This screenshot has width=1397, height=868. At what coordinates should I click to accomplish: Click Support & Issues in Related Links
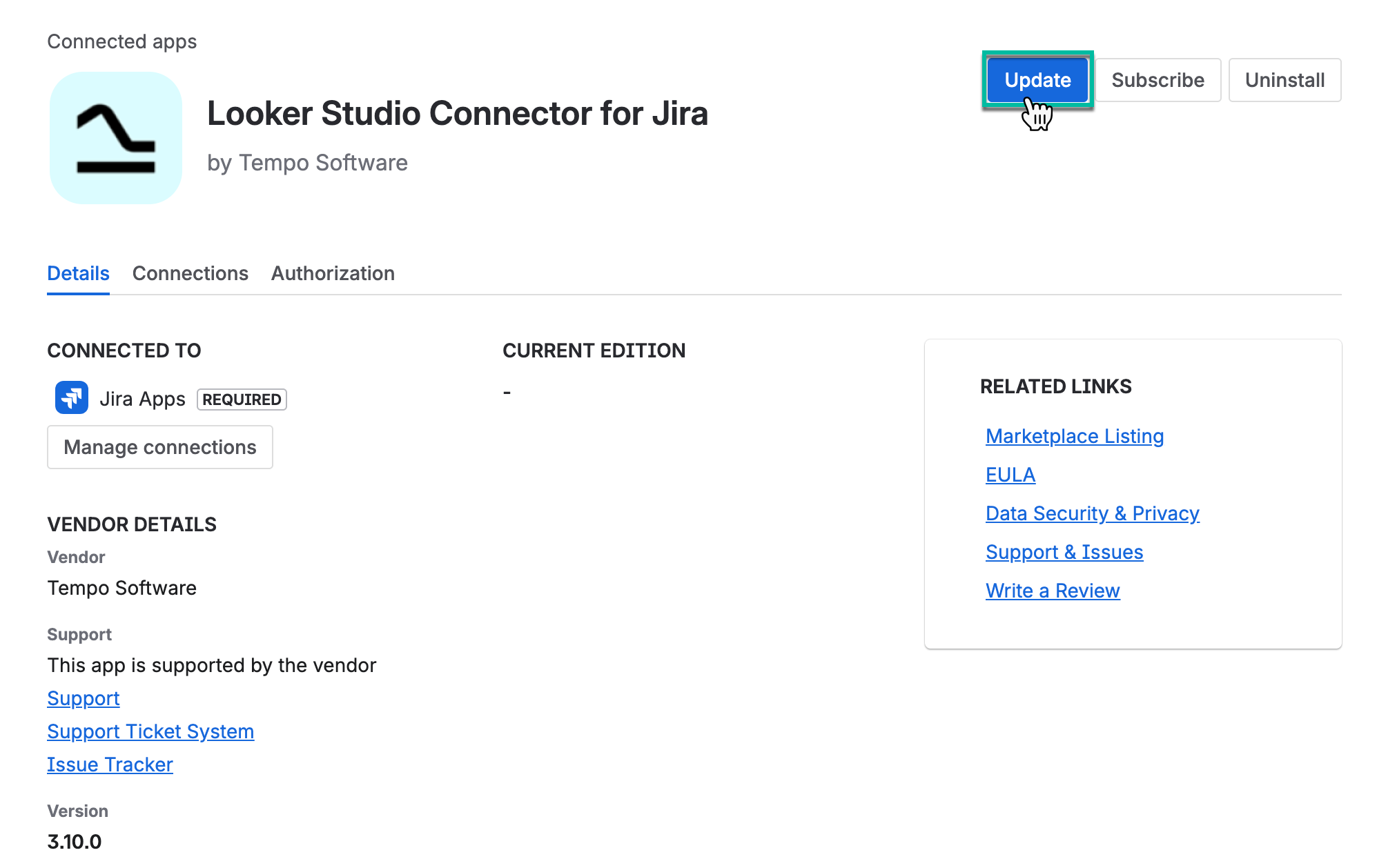click(x=1064, y=552)
